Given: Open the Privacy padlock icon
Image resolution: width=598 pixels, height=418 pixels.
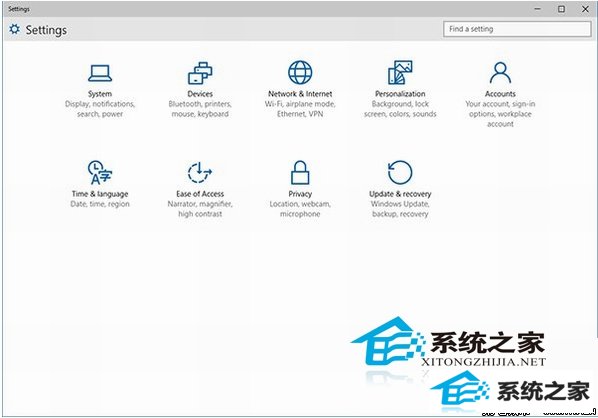Looking at the screenshot, I should click(x=300, y=172).
